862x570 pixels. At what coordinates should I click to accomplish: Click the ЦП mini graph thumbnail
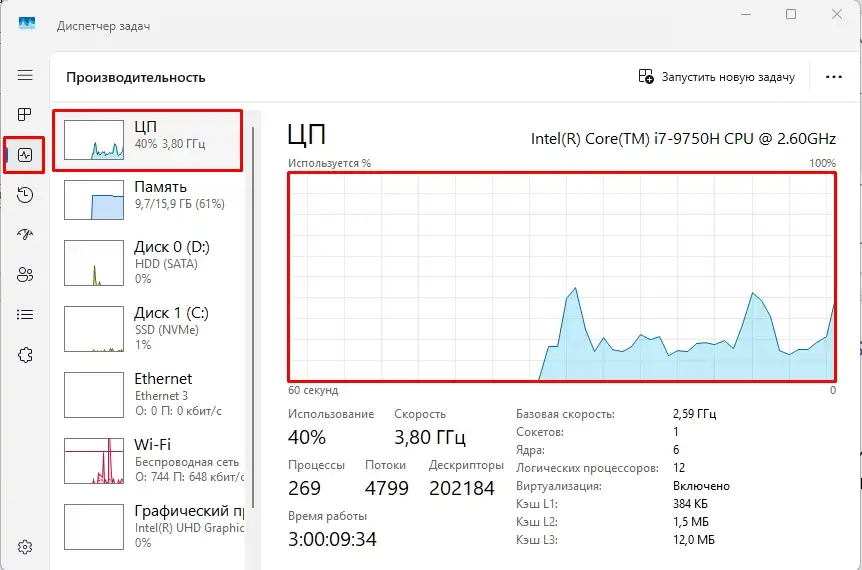[x=94, y=140]
